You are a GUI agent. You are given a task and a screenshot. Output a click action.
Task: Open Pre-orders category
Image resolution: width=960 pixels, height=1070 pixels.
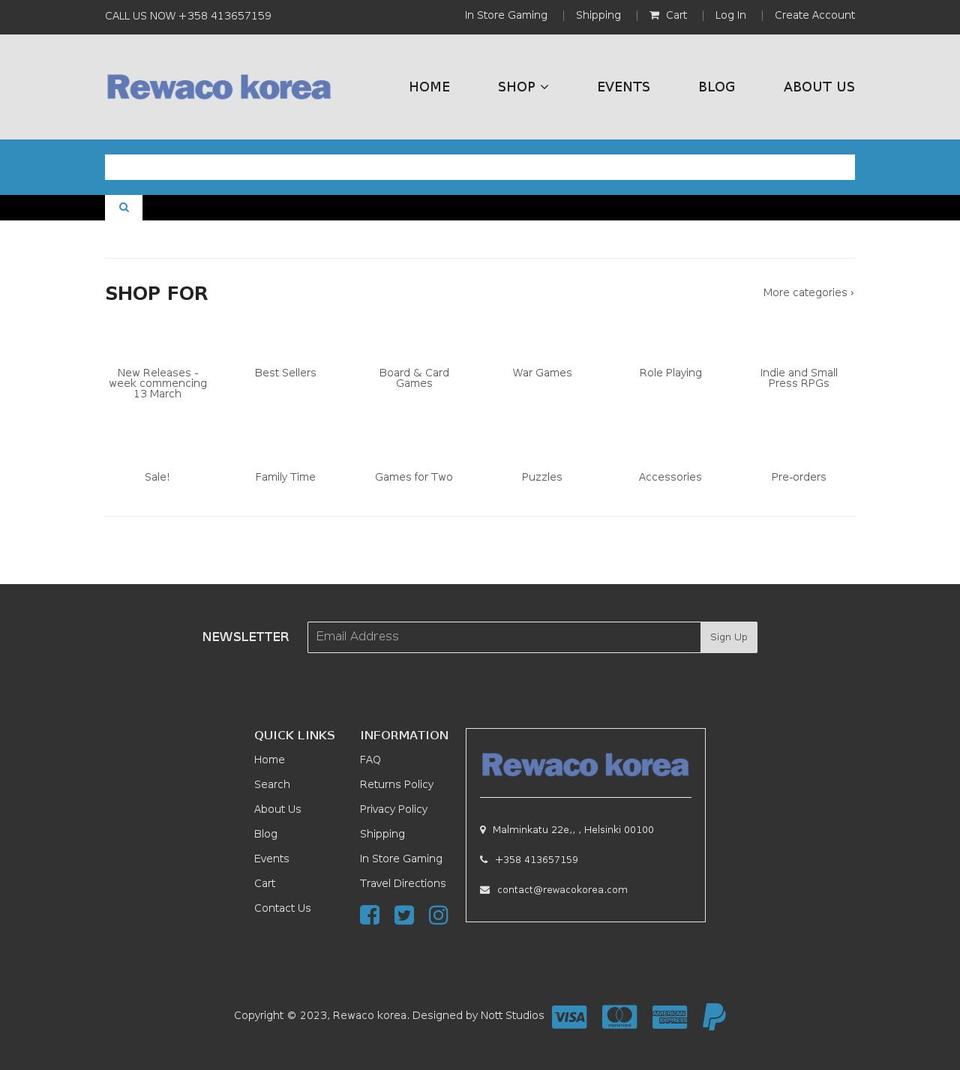pyautogui.click(x=798, y=477)
